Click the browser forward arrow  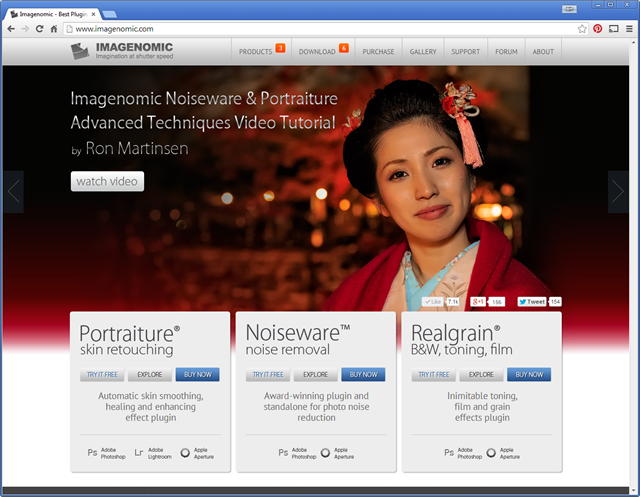(x=25, y=29)
